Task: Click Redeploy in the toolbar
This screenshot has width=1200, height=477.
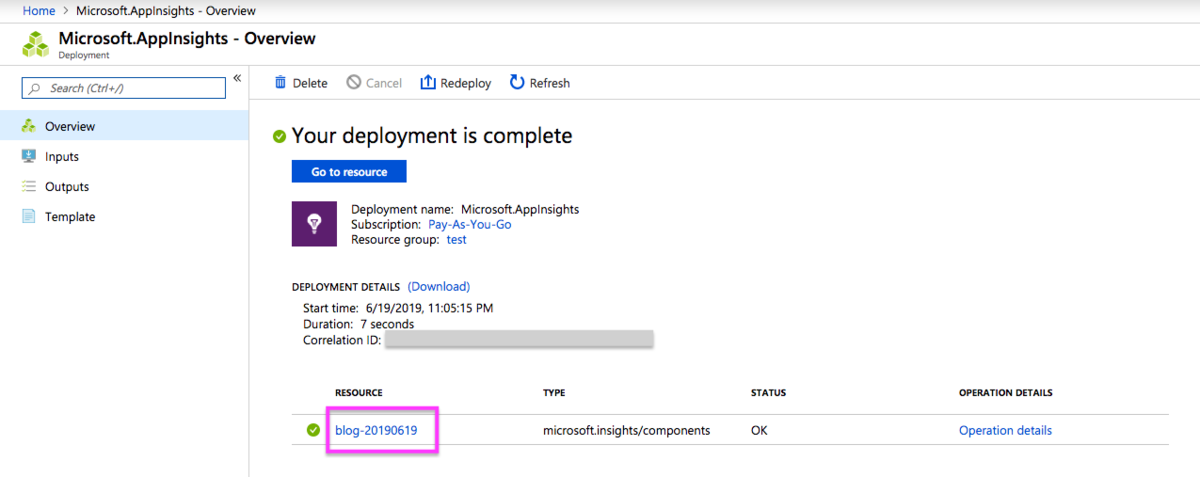Action: pos(456,83)
